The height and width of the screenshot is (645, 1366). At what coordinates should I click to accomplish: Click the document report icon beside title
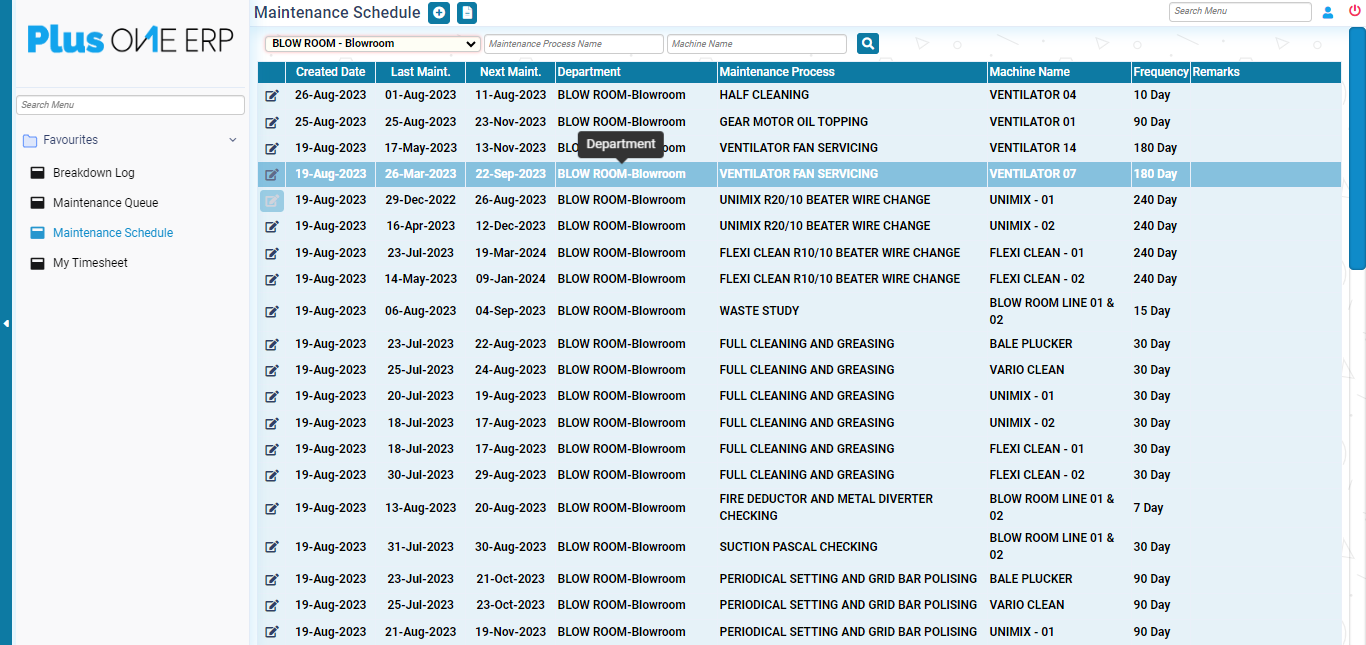[x=467, y=13]
